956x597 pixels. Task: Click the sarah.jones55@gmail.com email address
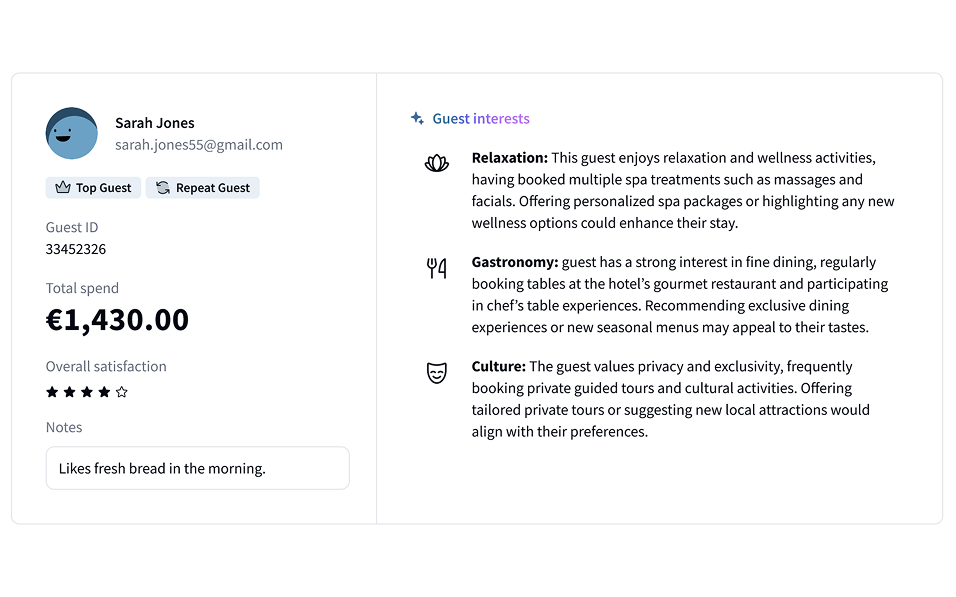pyautogui.click(x=199, y=145)
